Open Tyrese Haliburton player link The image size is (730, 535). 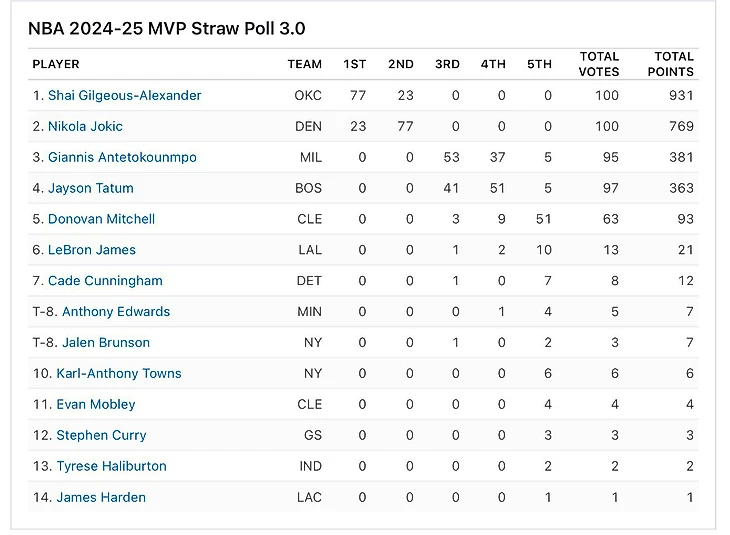coord(111,466)
